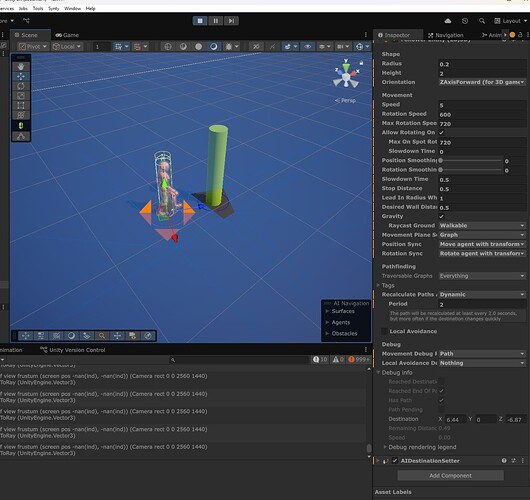Open the global search magnifier icon
Image resolution: width=530 pixels, height=500 pixels.
click(x=482, y=21)
